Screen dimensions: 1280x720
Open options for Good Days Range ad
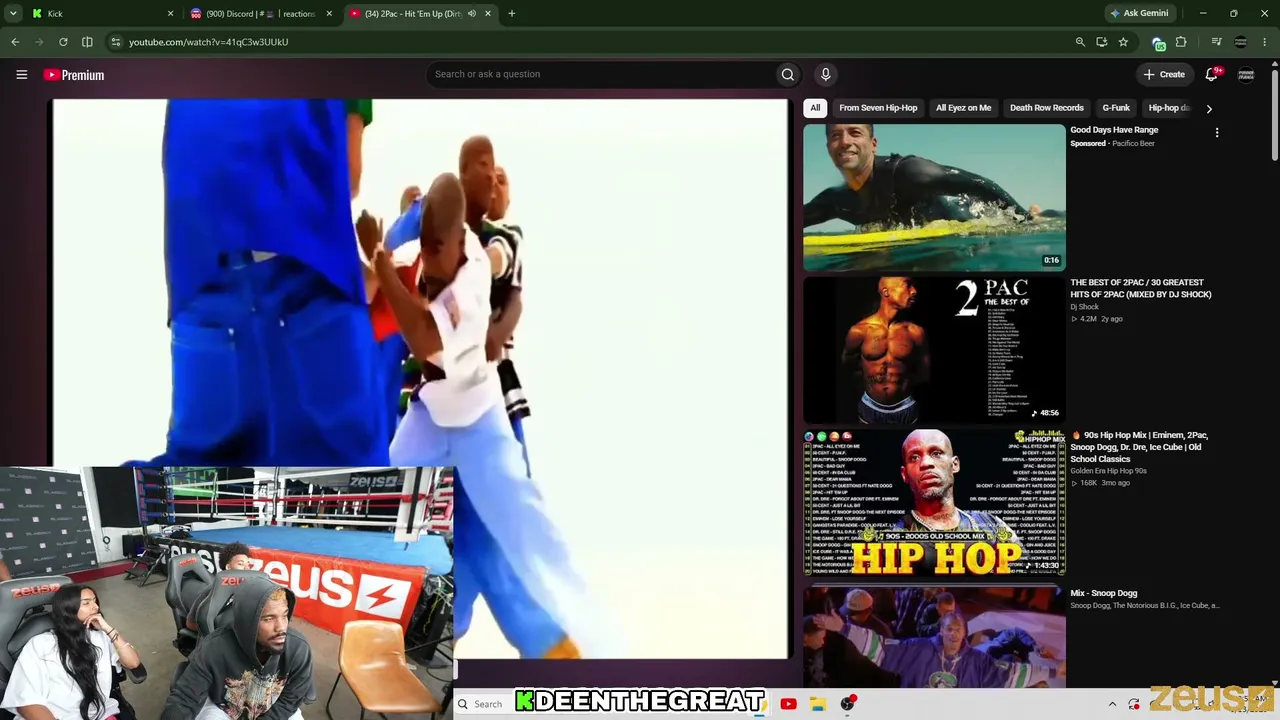point(1217,132)
